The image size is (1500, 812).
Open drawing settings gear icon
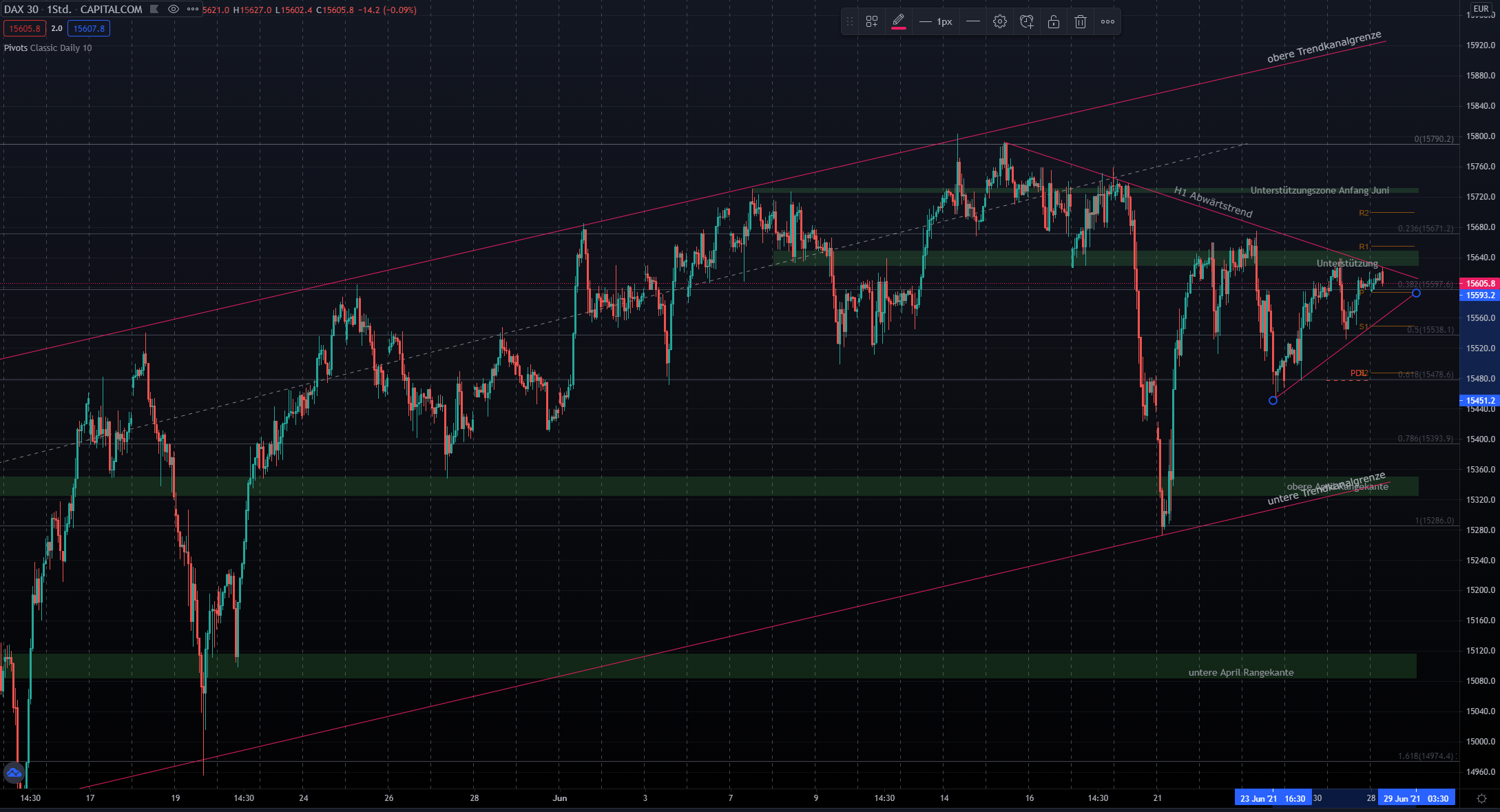[x=999, y=21]
